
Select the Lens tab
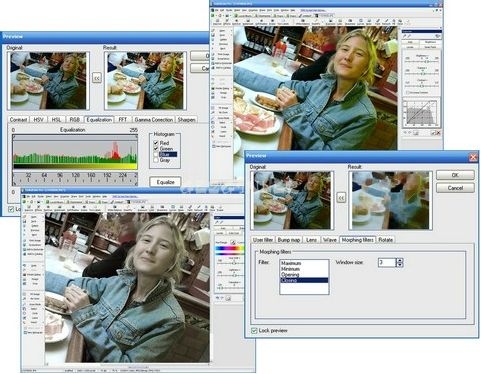(311, 240)
